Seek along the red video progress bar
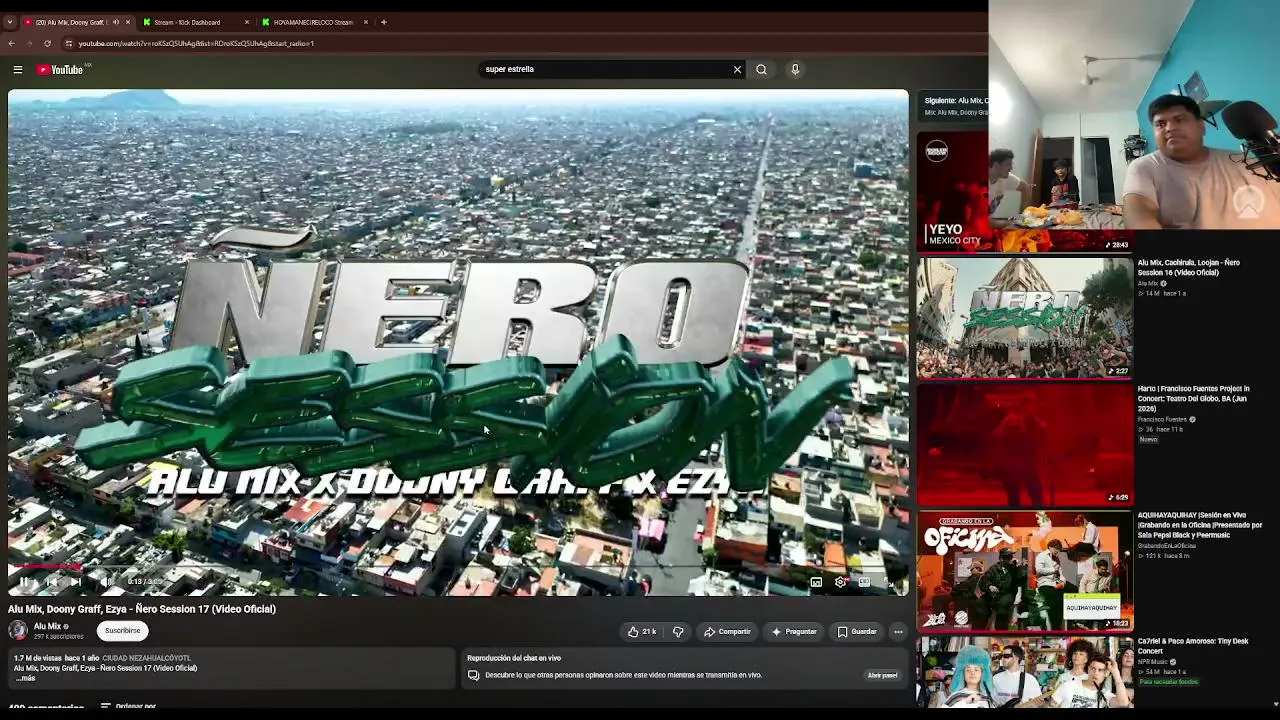Viewport: 1280px width, 720px height. (x=458, y=567)
